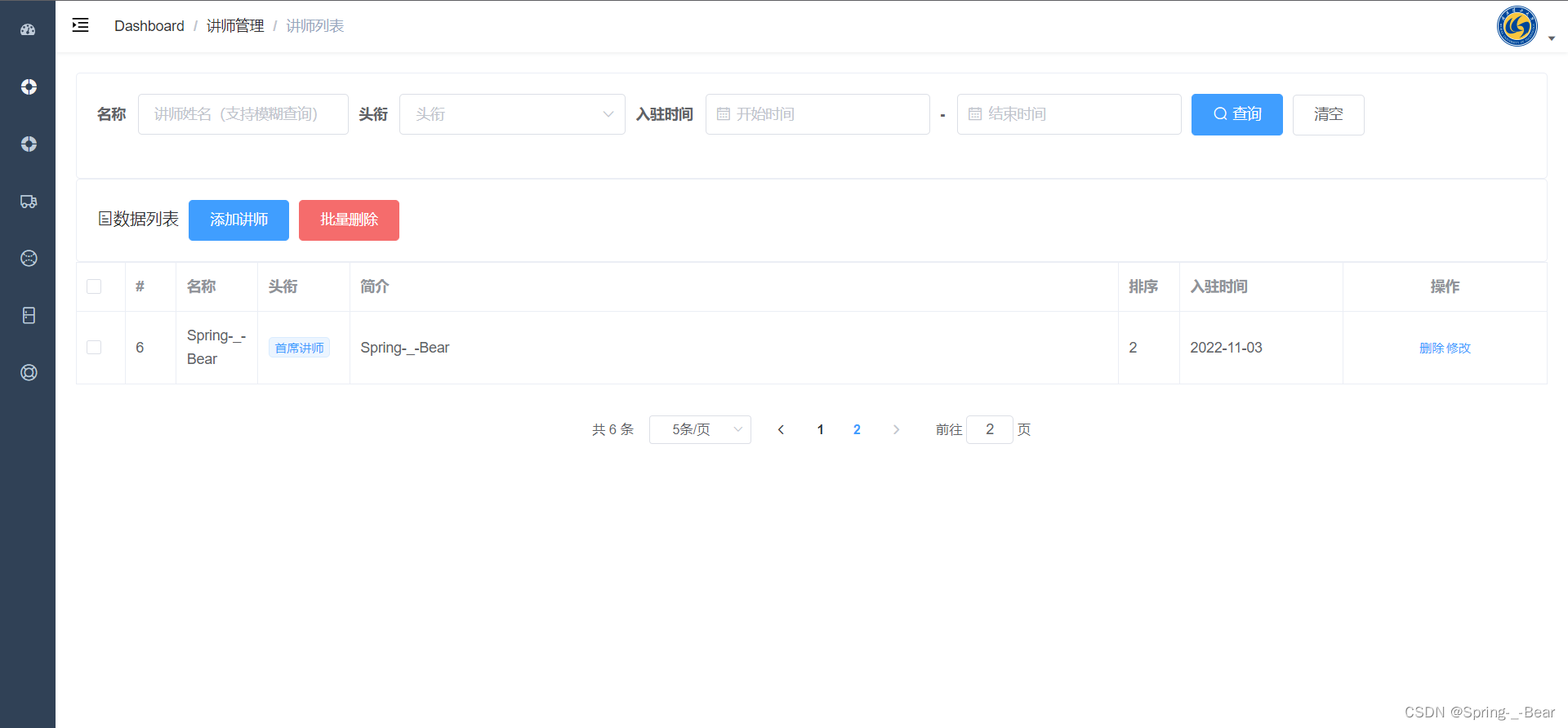The height and width of the screenshot is (728, 1568).
Task: Click the 数据列表 label
Action: [x=146, y=219]
